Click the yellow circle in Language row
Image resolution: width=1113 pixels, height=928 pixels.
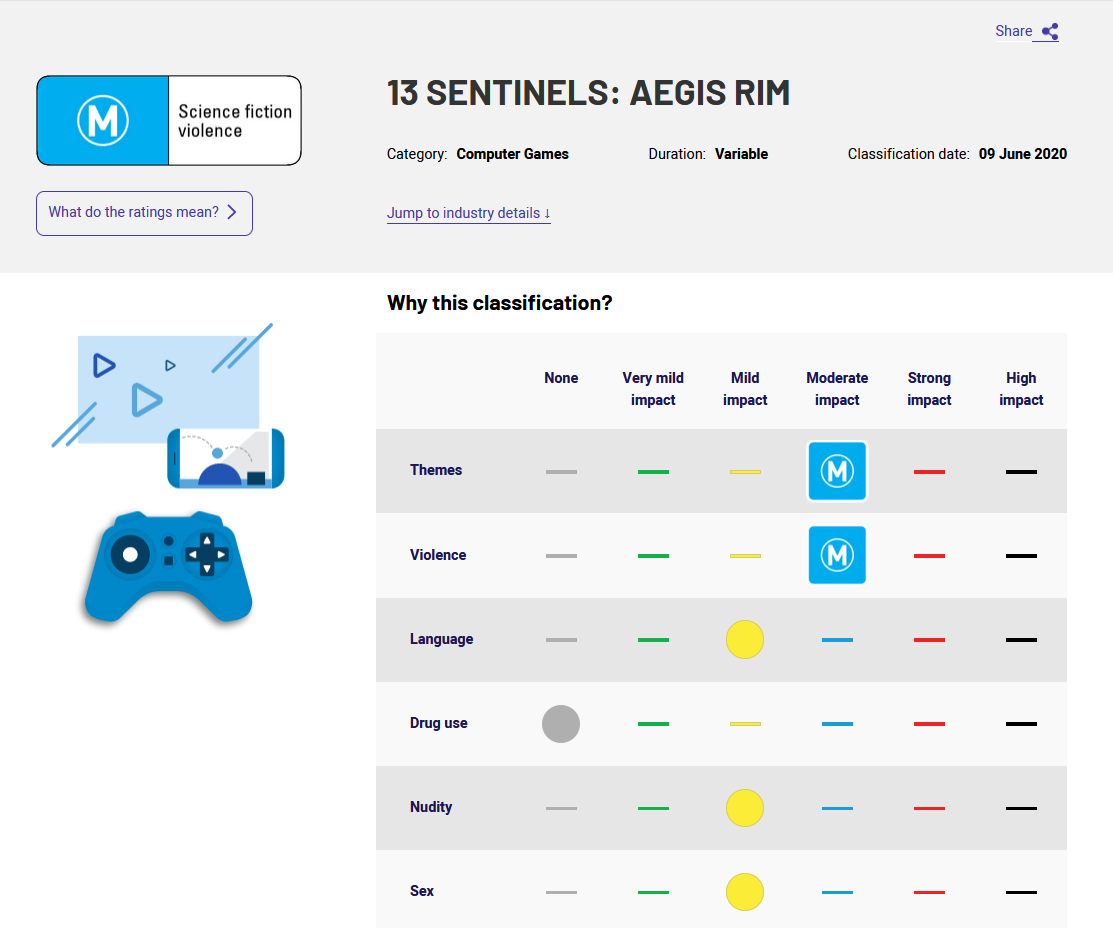745,640
